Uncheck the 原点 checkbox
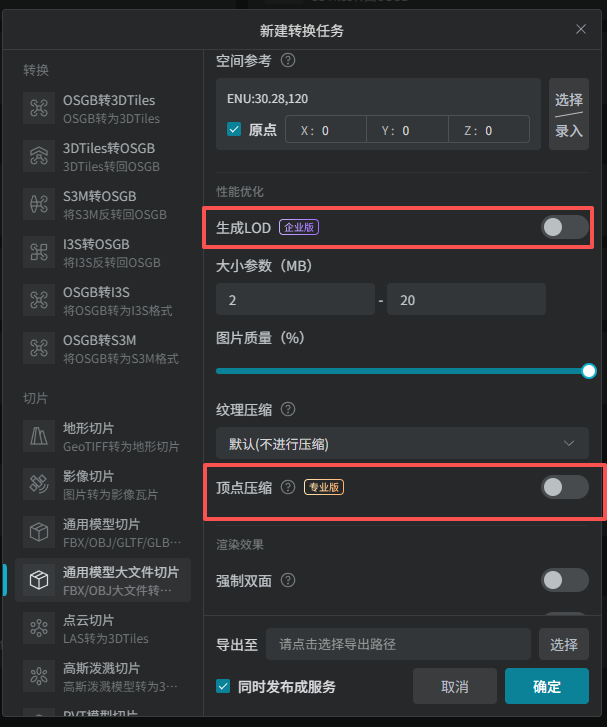 234,129
